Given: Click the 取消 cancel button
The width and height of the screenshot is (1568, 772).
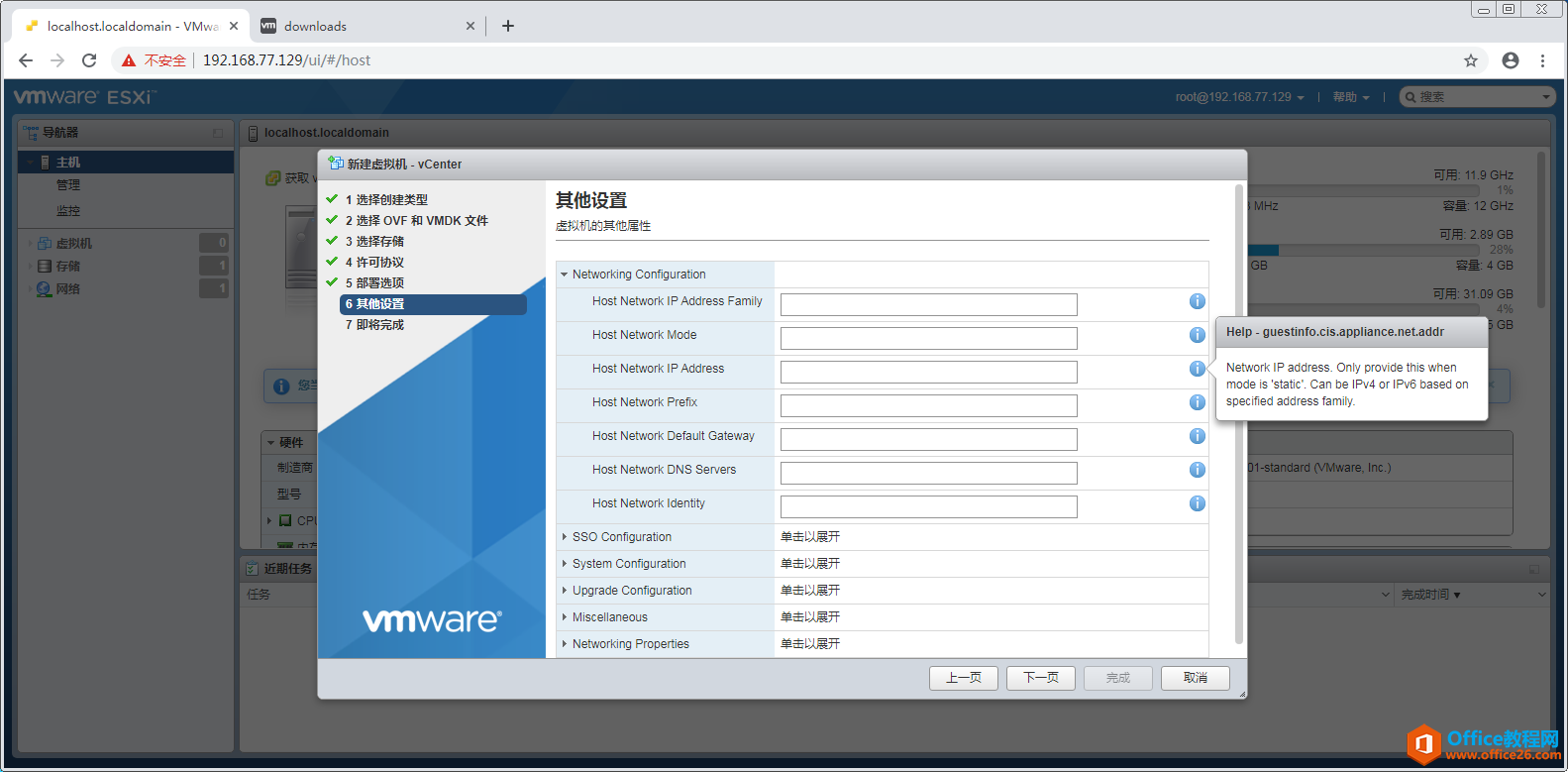Looking at the screenshot, I should pyautogui.click(x=1196, y=678).
